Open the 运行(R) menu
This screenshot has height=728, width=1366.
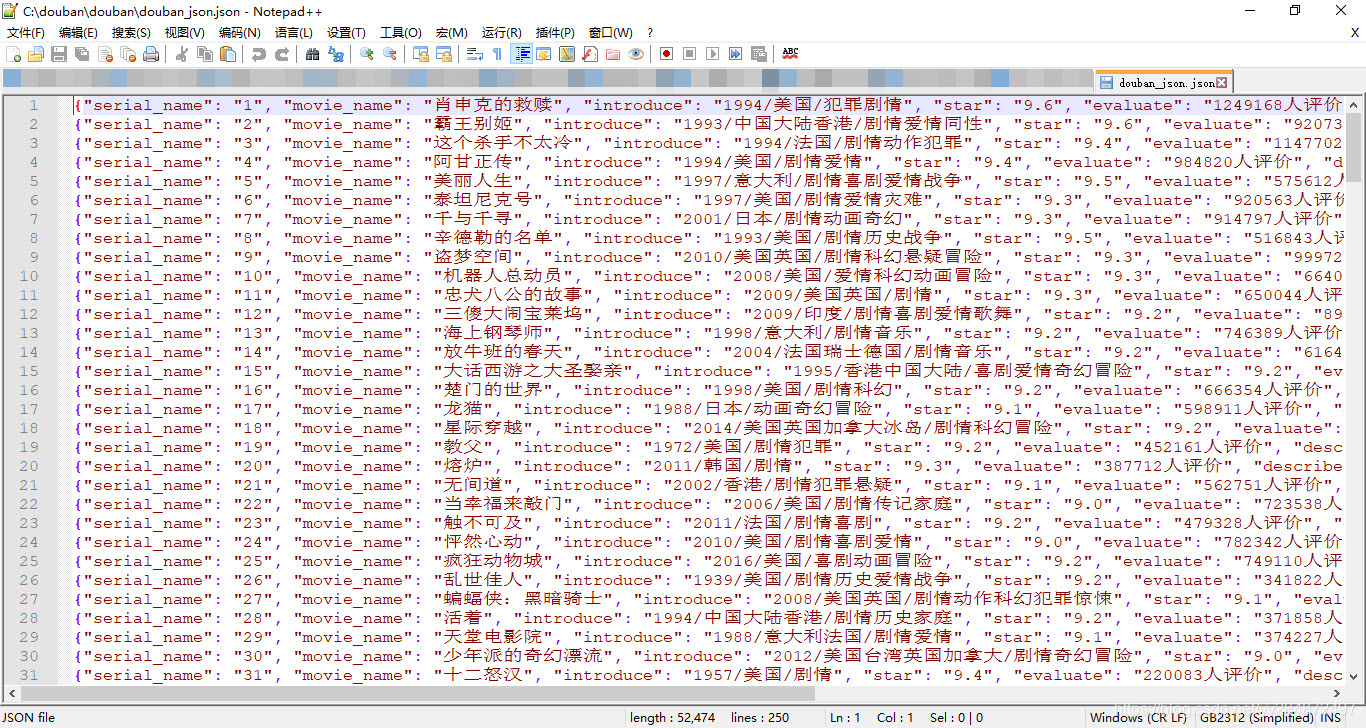[x=501, y=33]
